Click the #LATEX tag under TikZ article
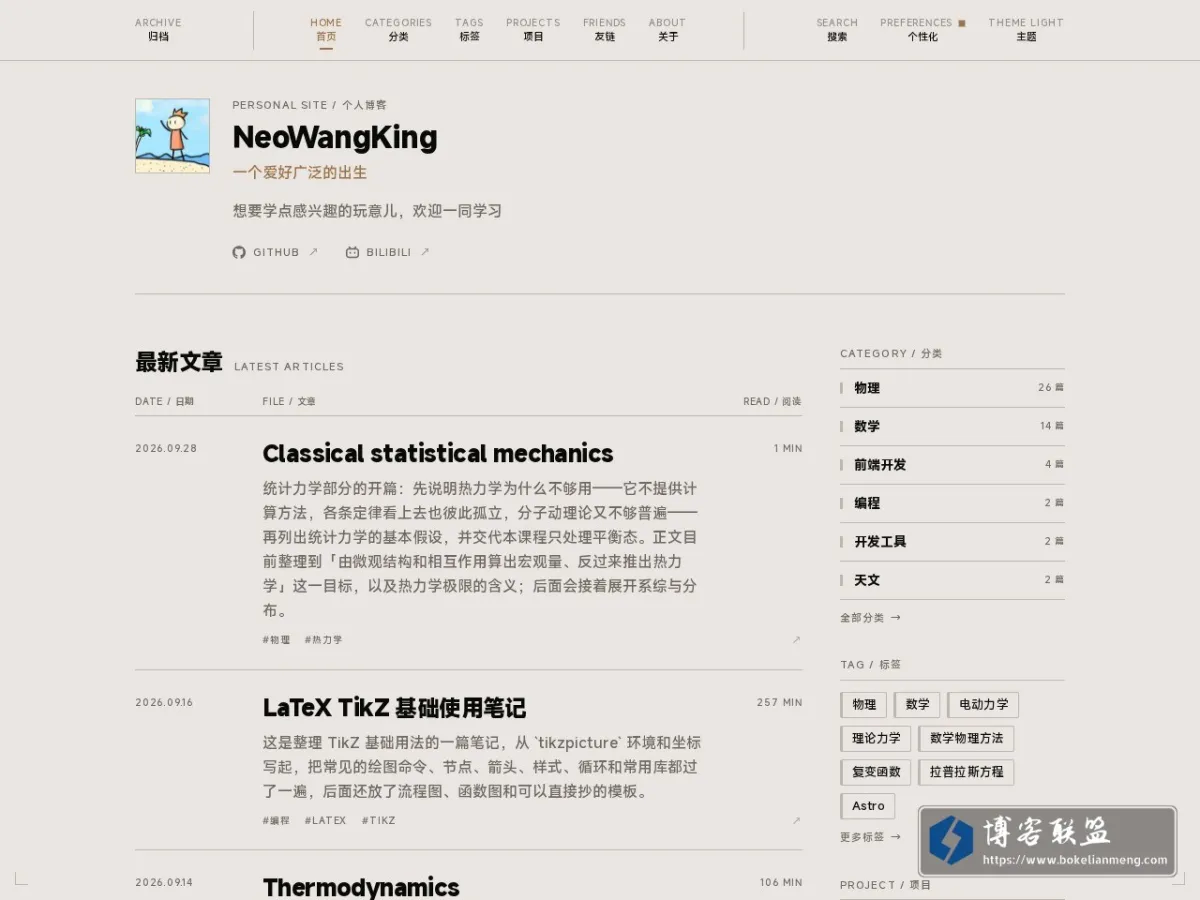Image resolution: width=1200 pixels, height=900 pixels. coord(325,820)
